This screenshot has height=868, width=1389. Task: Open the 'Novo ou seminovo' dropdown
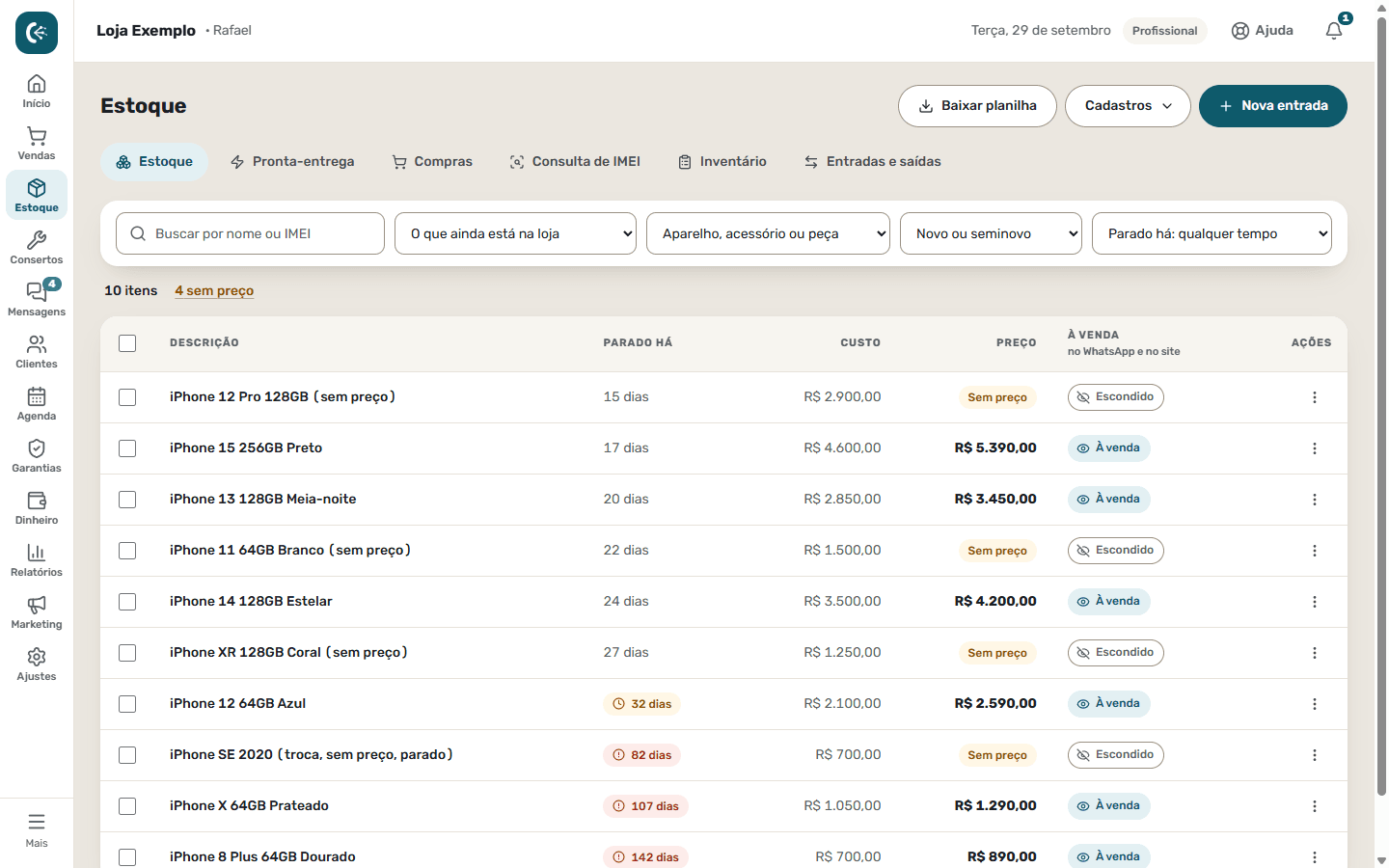(991, 233)
